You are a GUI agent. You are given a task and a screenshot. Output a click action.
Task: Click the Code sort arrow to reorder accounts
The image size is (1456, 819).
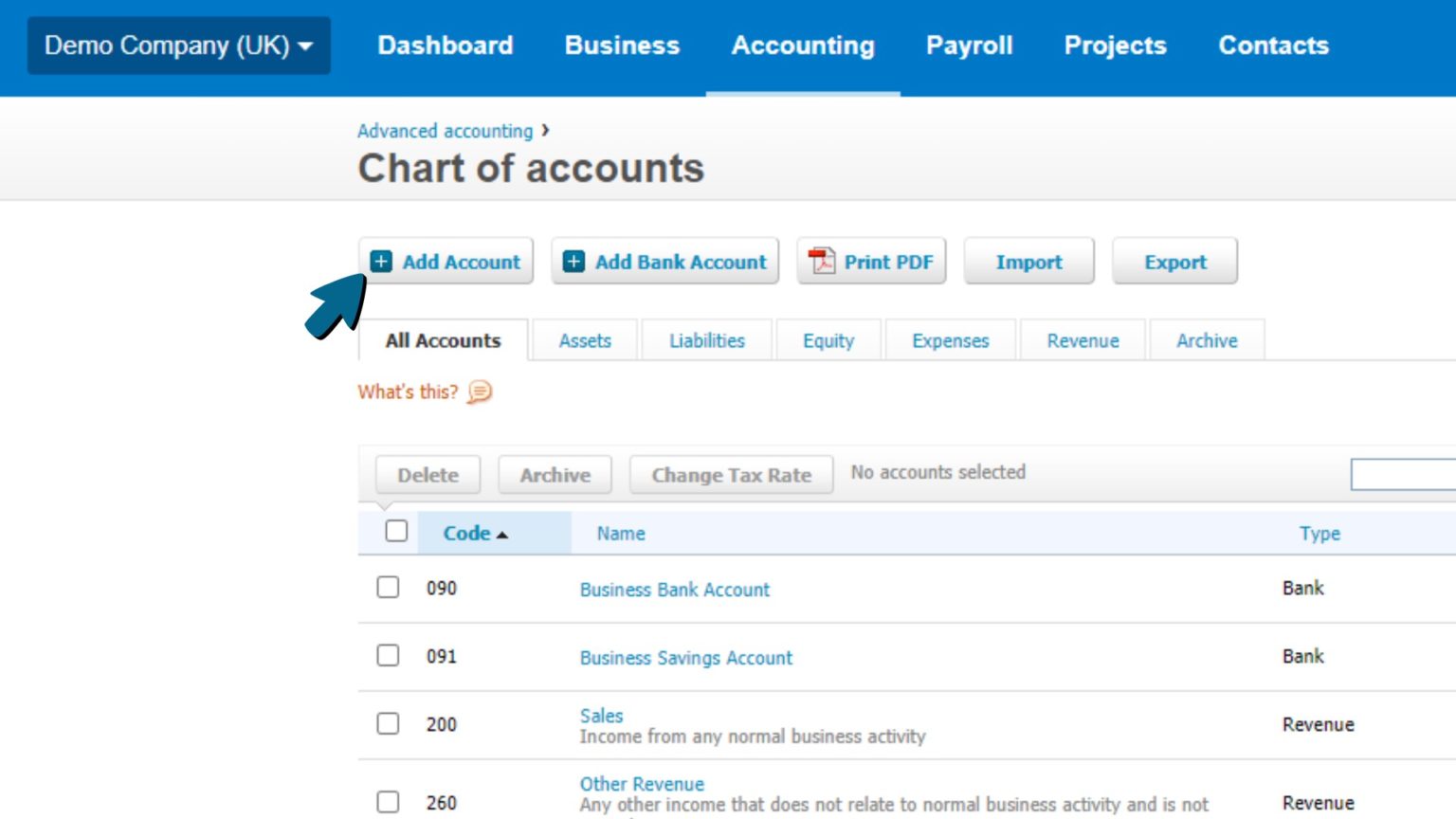tap(502, 533)
